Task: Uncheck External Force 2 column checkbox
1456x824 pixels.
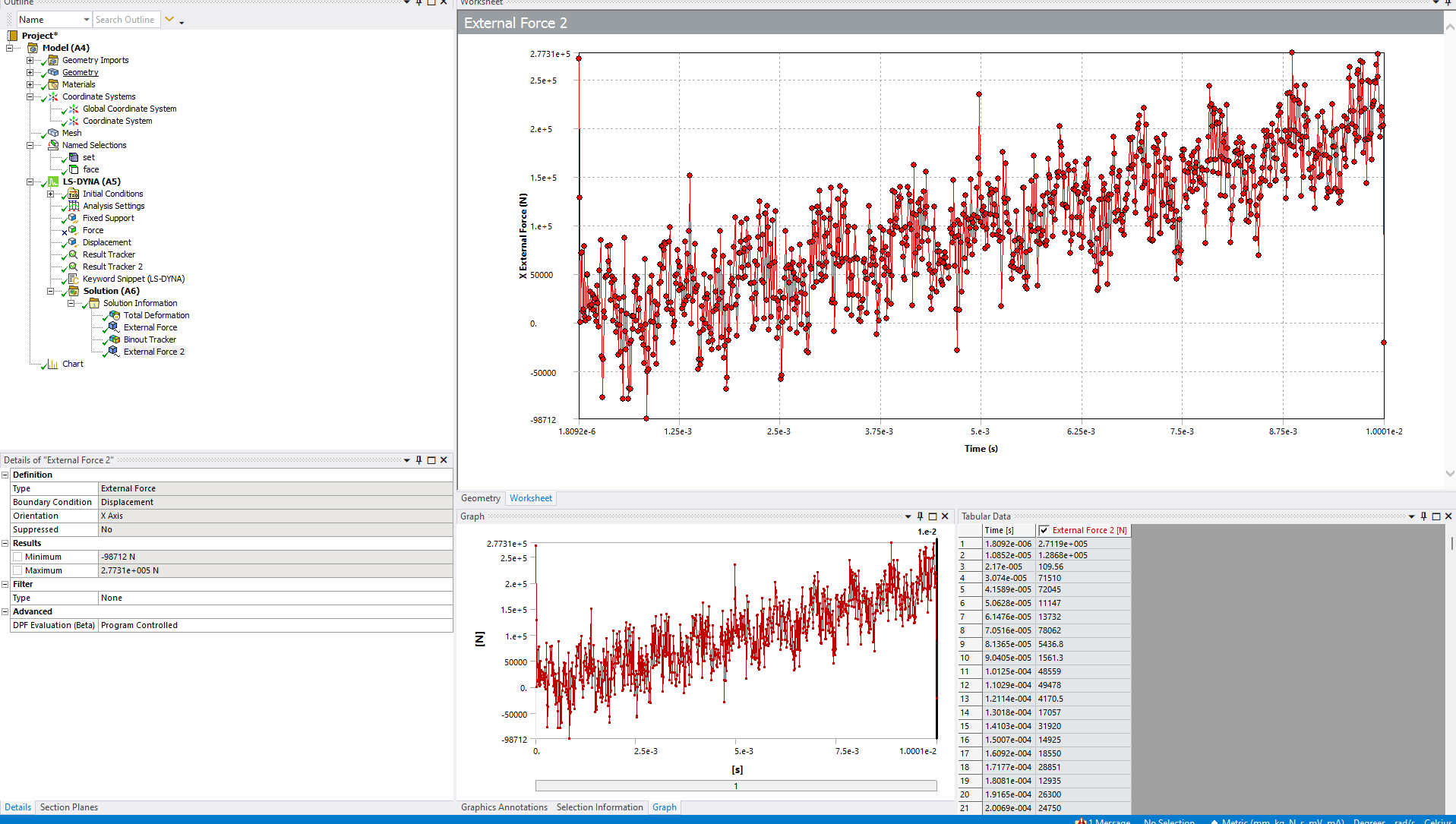Action: (x=1044, y=530)
